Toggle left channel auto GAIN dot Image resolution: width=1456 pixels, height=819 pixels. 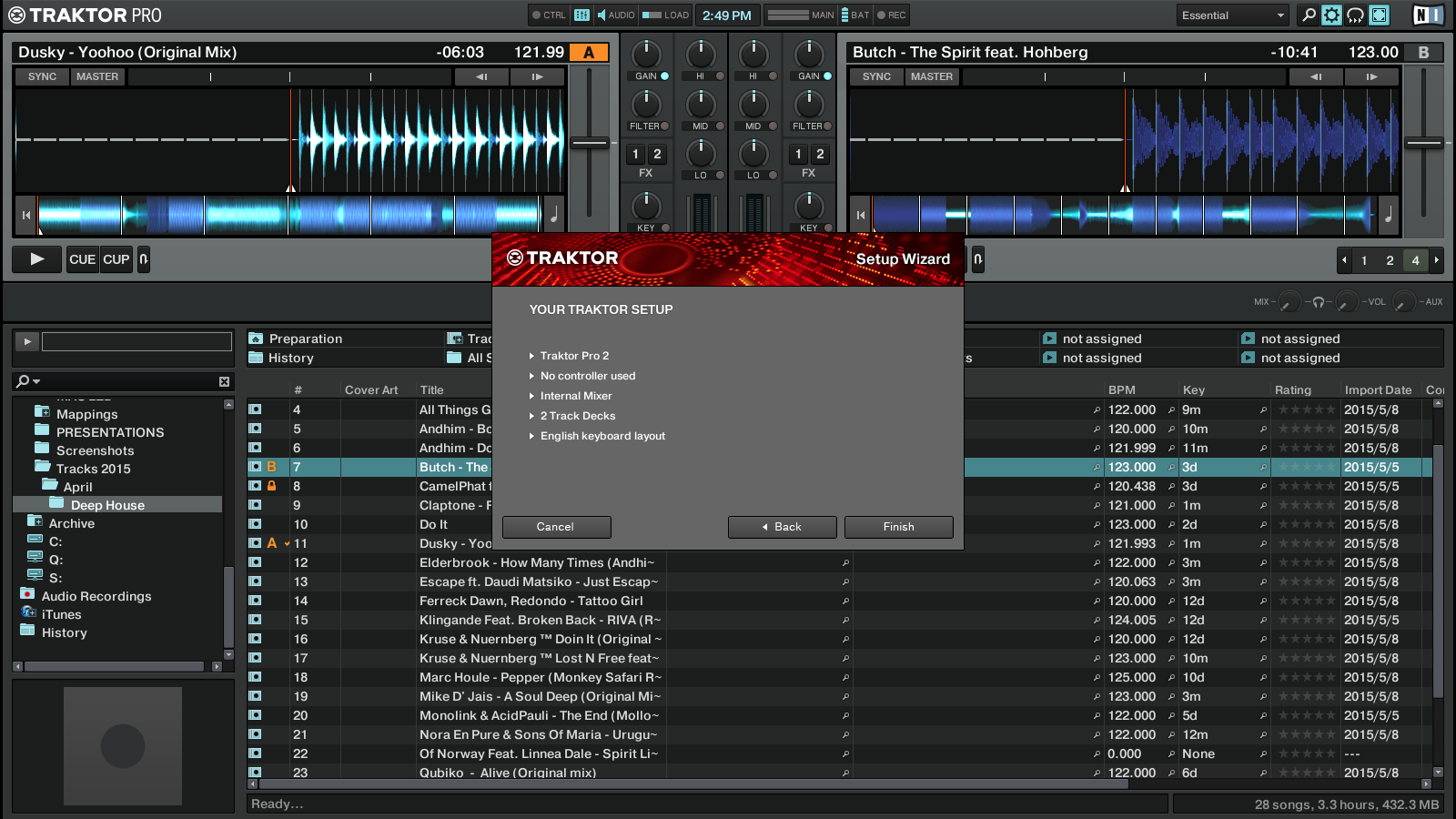tap(665, 76)
